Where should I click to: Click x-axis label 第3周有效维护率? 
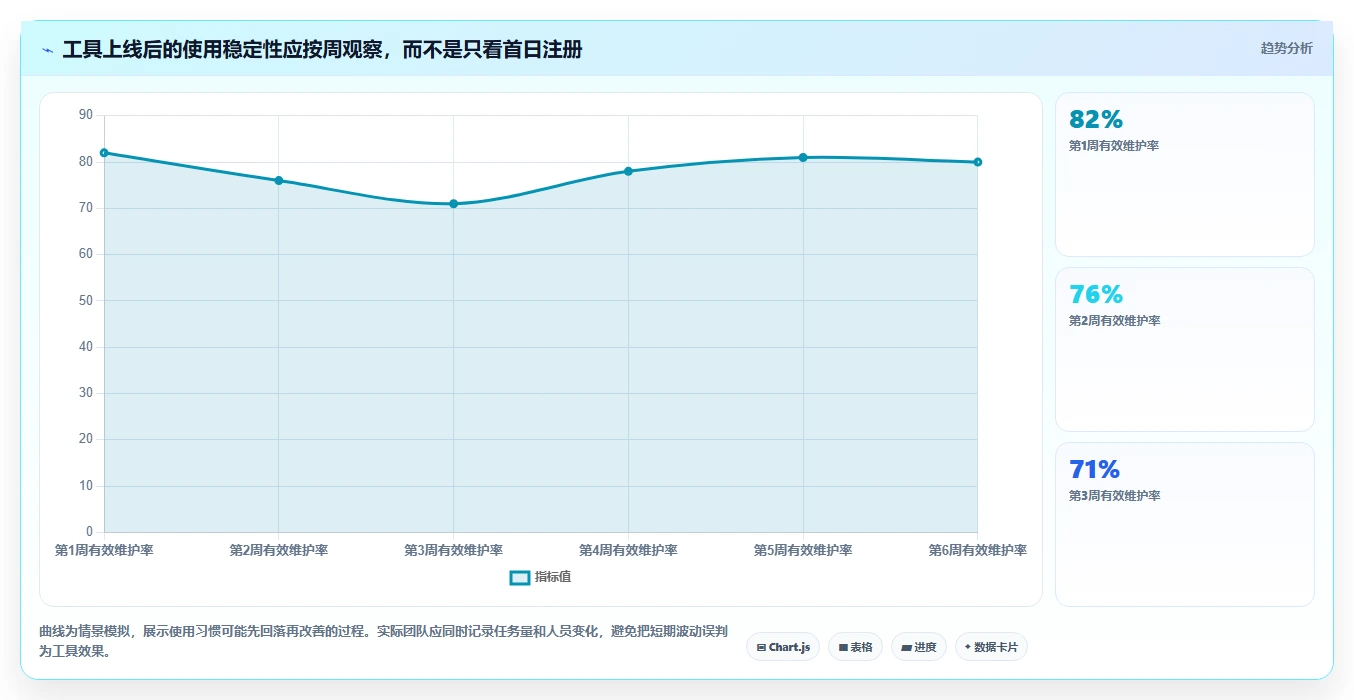pyautogui.click(x=453, y=550)
